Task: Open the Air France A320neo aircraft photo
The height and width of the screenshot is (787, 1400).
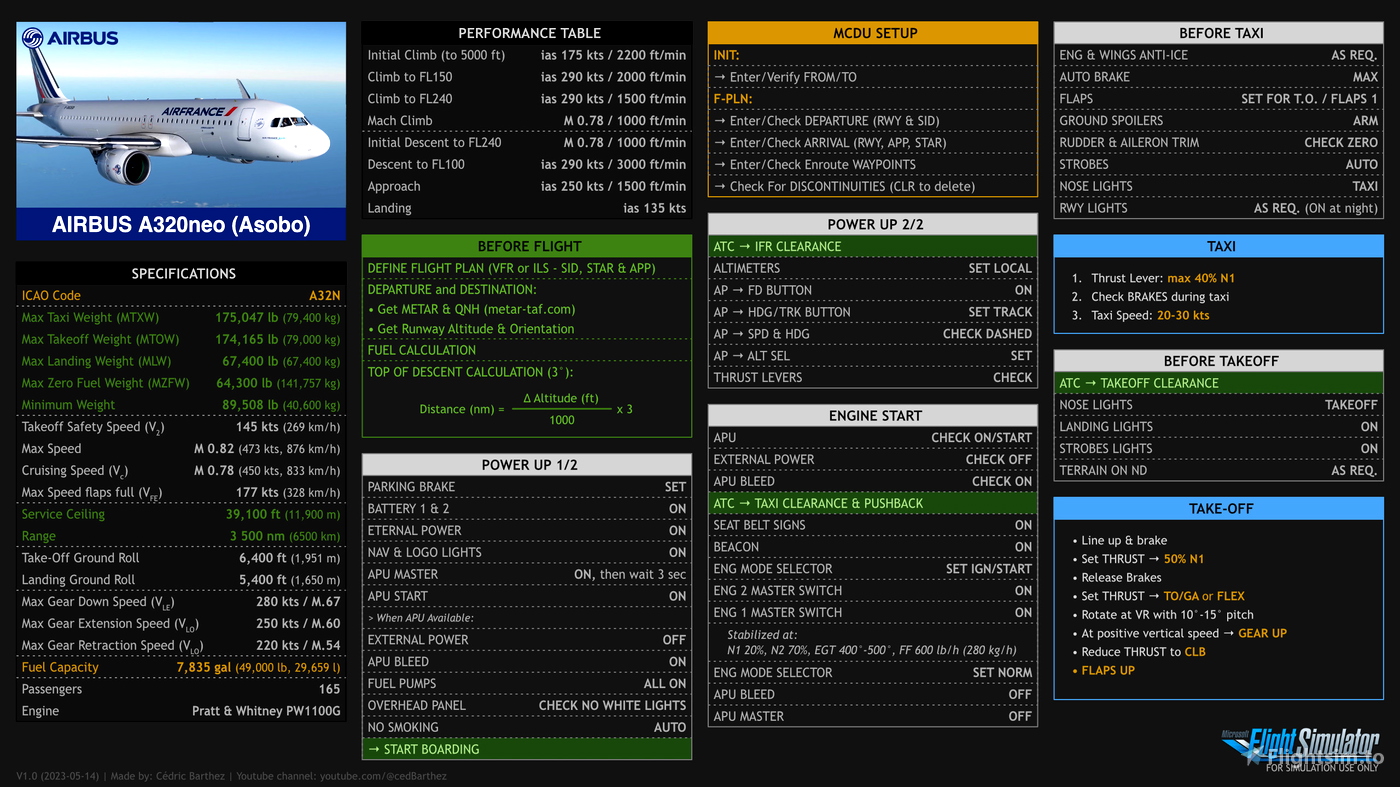Action: [181, 115]
